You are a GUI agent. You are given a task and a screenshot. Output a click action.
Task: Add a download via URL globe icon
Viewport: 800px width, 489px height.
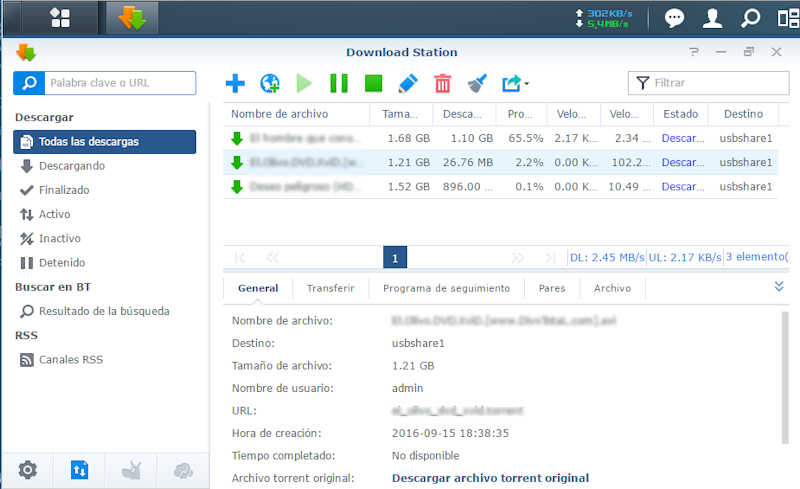pos(269,83)
